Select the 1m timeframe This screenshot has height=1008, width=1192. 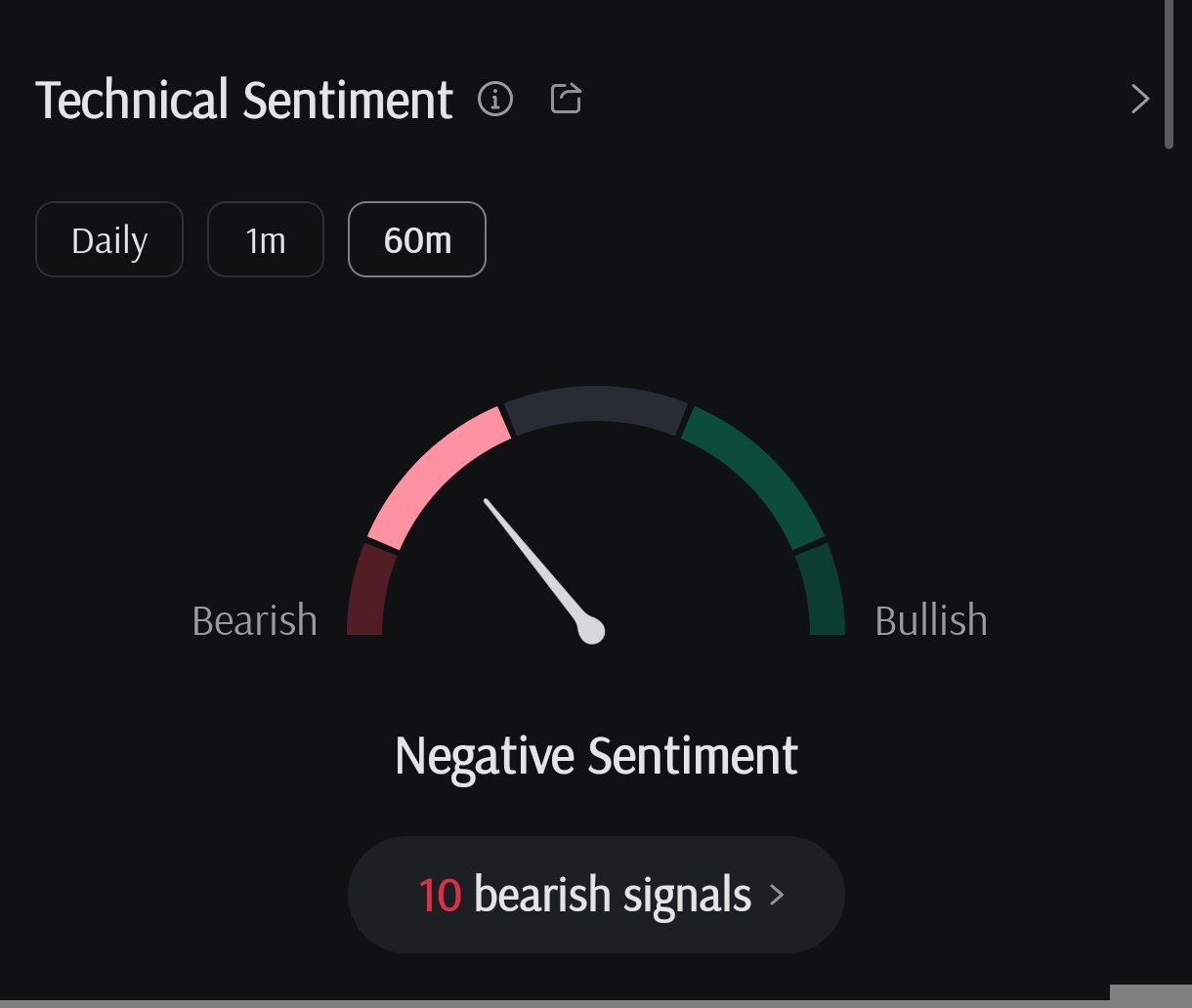point(265,240)
